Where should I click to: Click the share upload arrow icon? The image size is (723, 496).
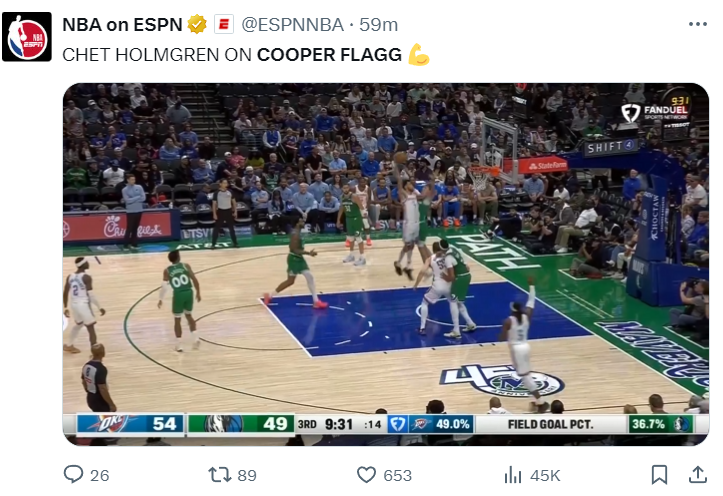697,474
